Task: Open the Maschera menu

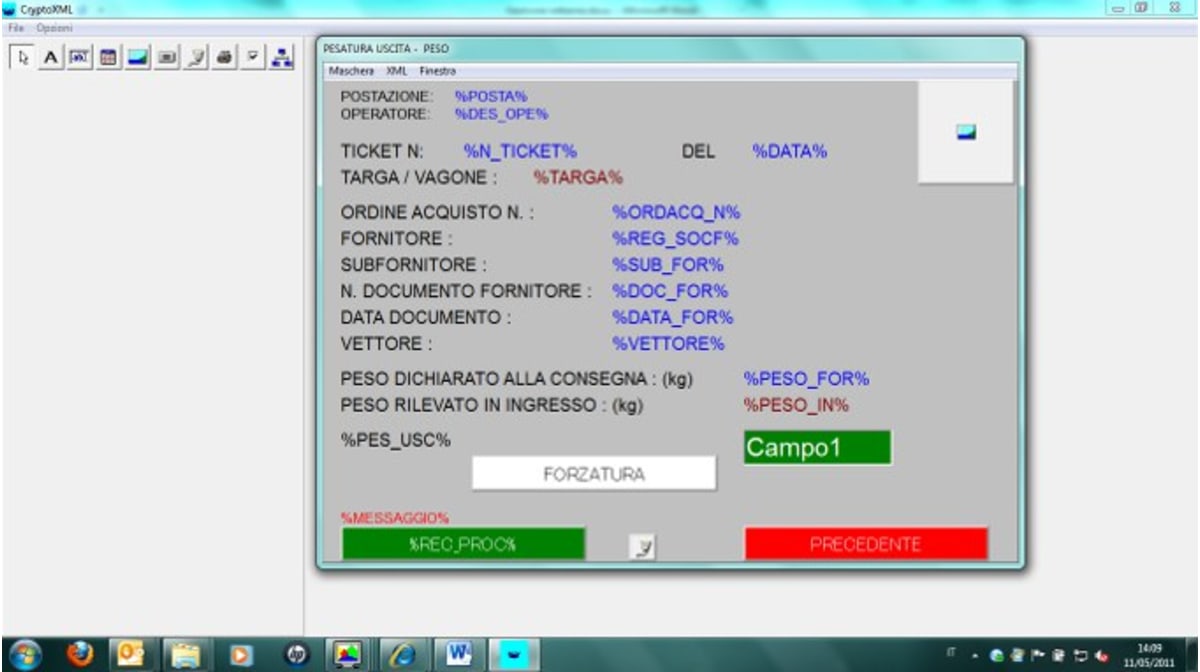Action: 351,72
